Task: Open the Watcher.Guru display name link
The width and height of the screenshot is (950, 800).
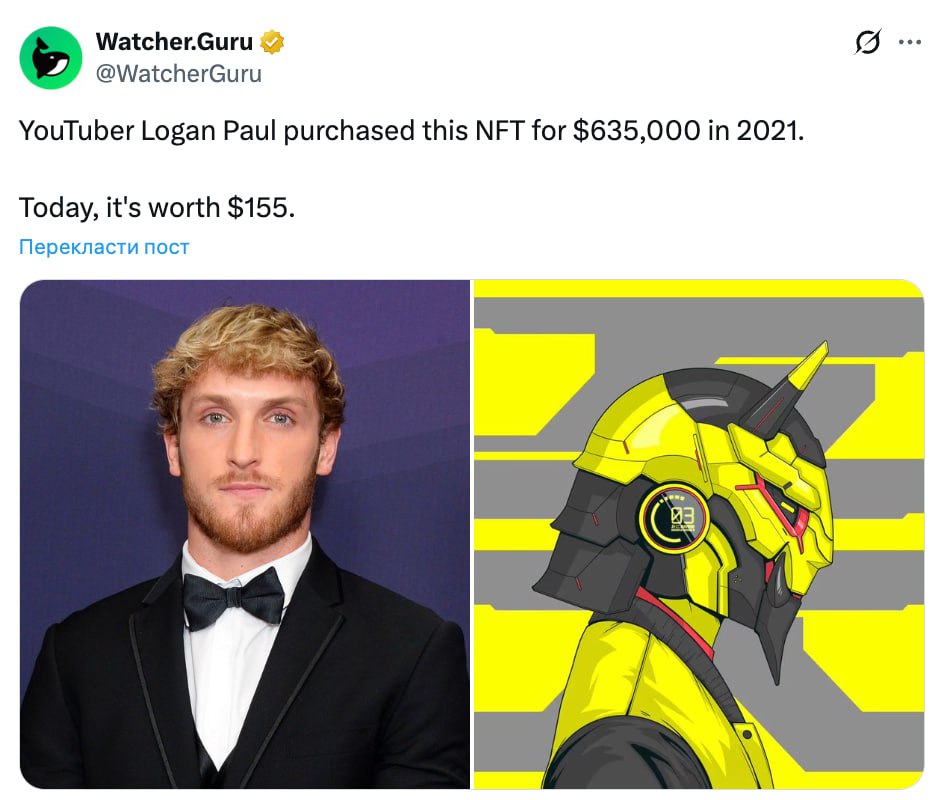Action: 174,42
